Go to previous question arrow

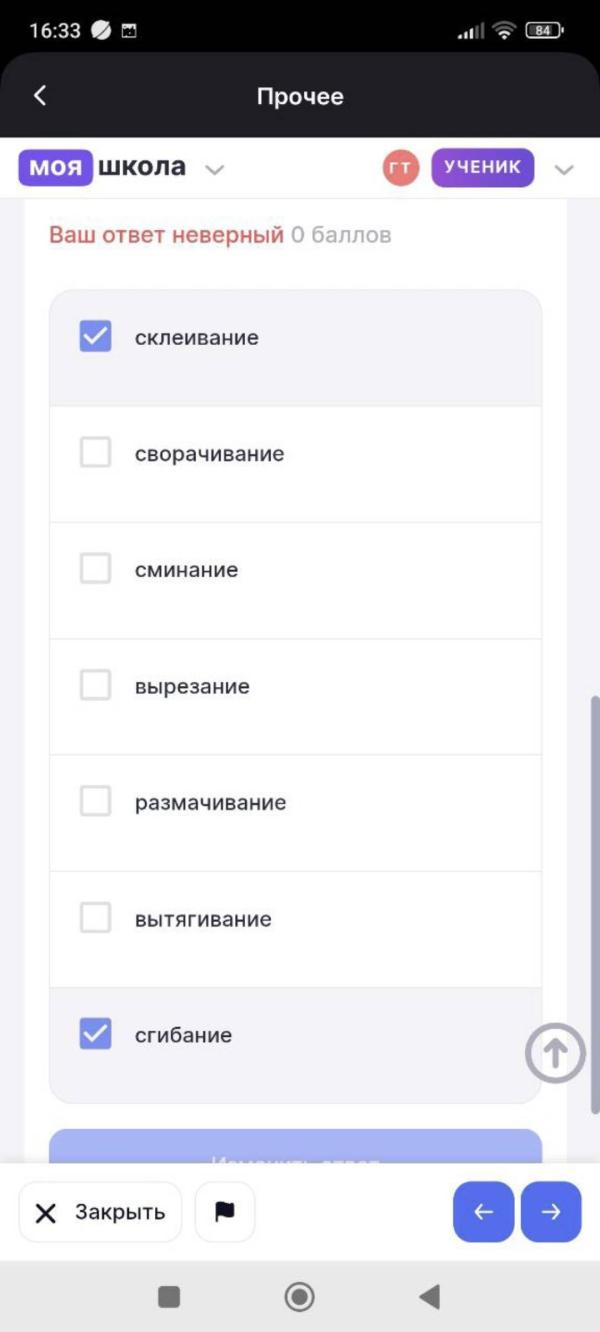(x=484, y=1212)
